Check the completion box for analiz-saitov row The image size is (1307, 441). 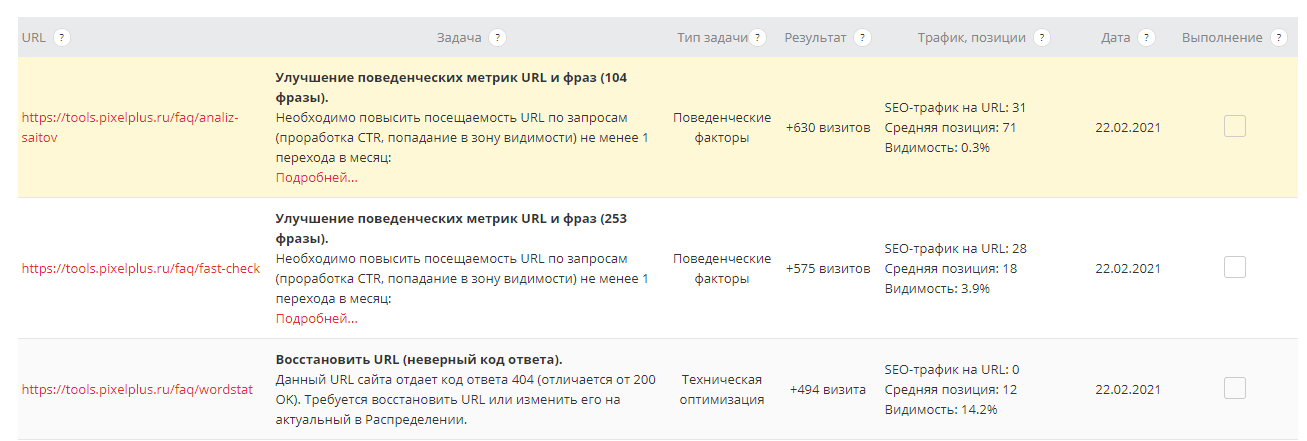[1235, 126]
